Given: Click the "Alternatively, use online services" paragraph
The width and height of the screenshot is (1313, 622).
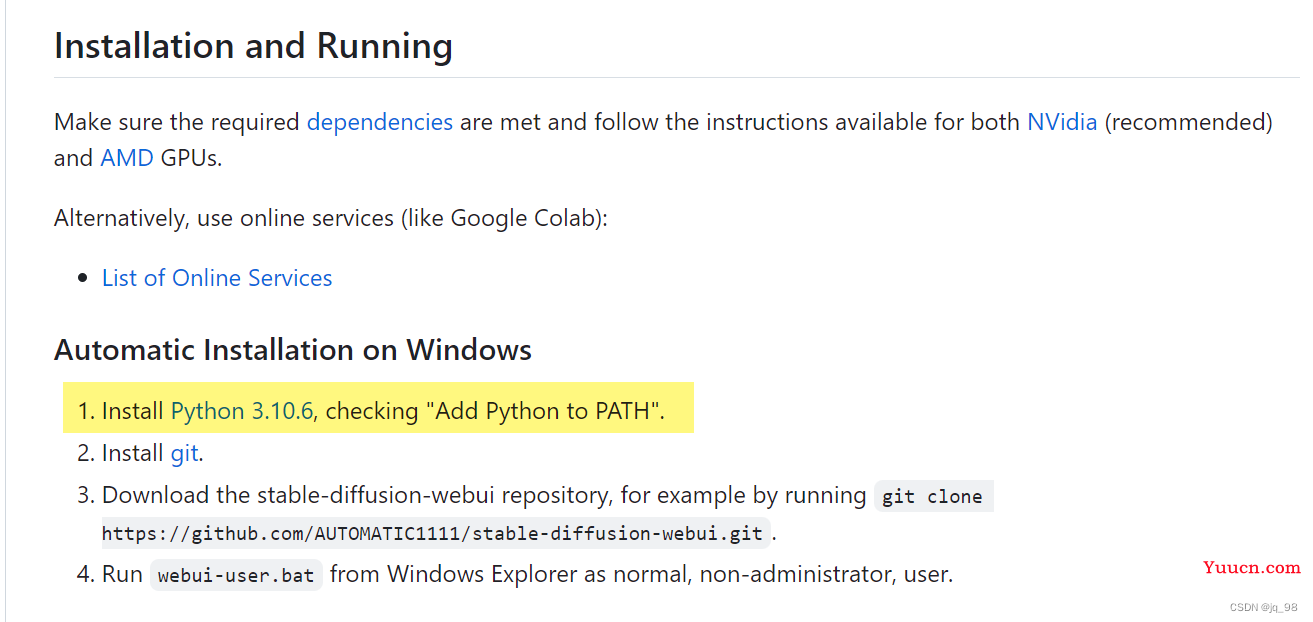Looking at the screenshot, I should [x=331, y=218].
